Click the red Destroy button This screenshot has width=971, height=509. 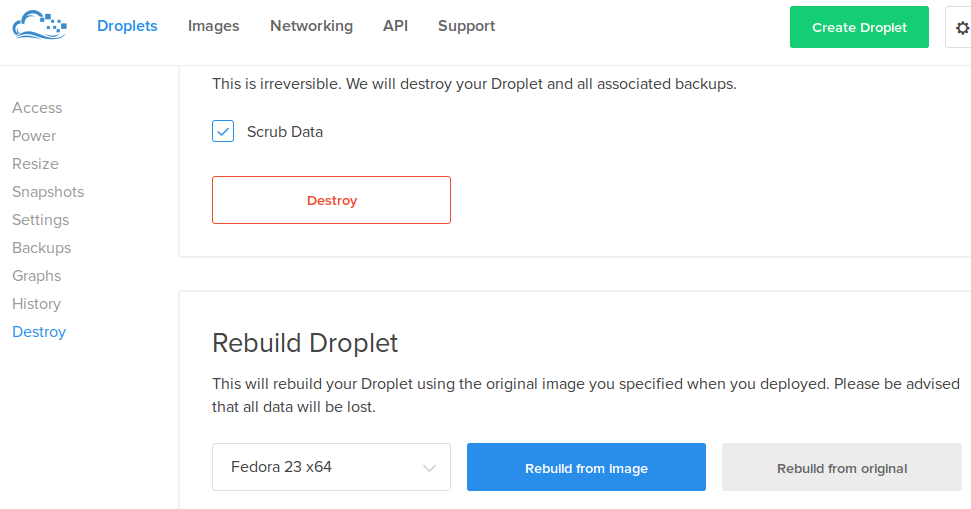point(331,200)
